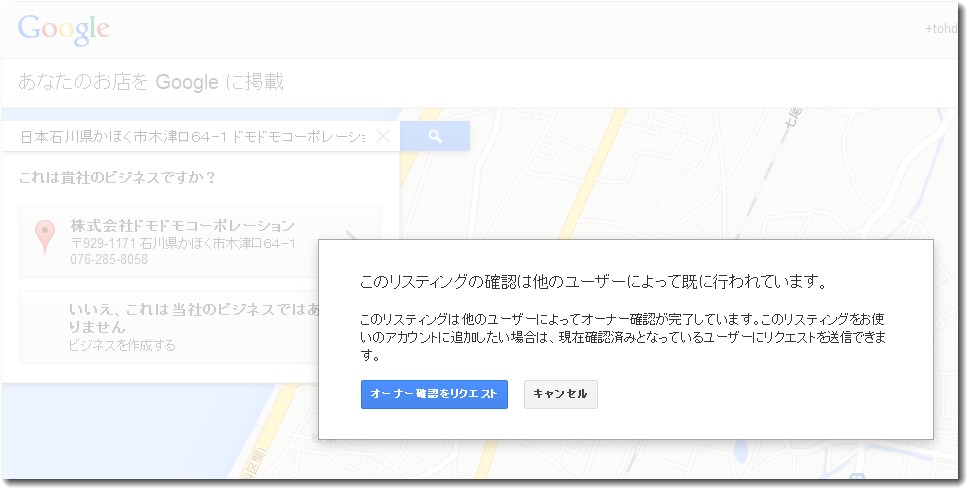The width and height of the screenshot is (967, 488).
Task: Click the キャンセル button in dialog
Action: (x=561, y=394)
